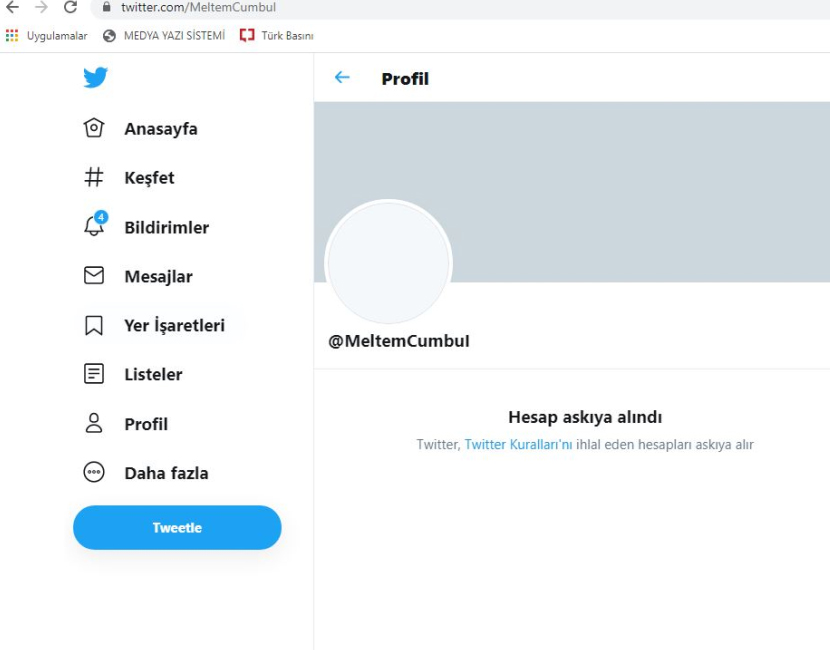Click the back arrow beside Profil

[342, 78]
